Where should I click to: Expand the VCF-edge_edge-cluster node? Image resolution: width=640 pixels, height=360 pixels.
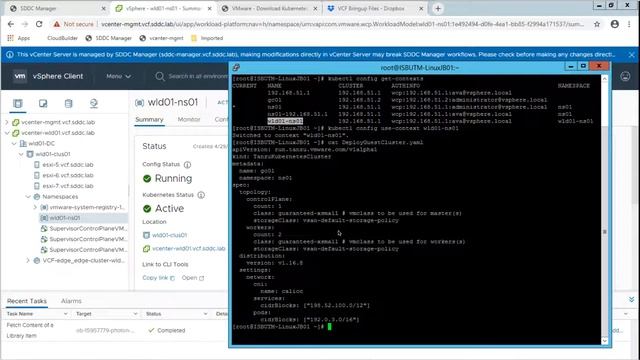pos(28,260)
